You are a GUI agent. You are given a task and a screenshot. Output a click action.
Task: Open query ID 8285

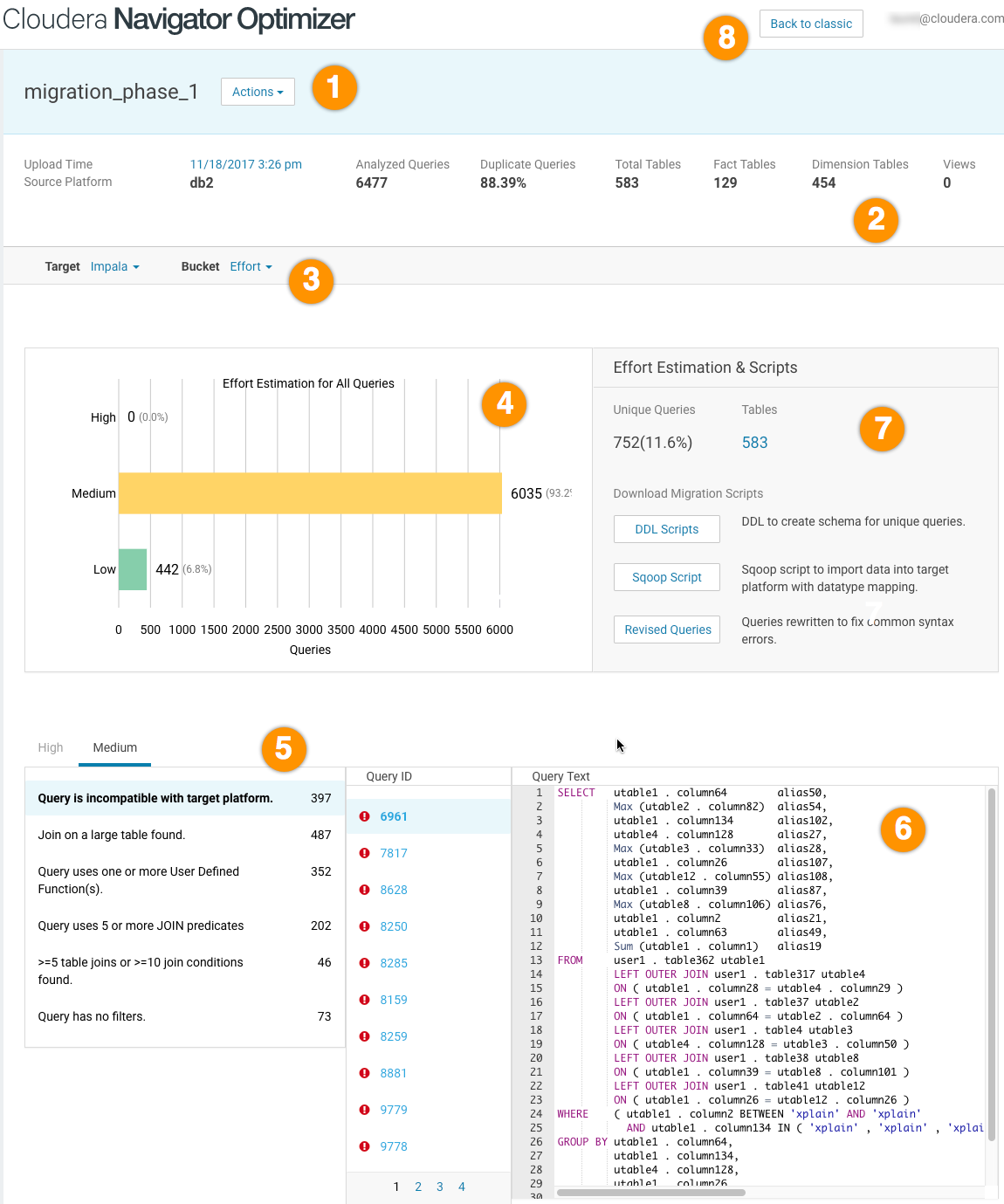click(394, 963)
